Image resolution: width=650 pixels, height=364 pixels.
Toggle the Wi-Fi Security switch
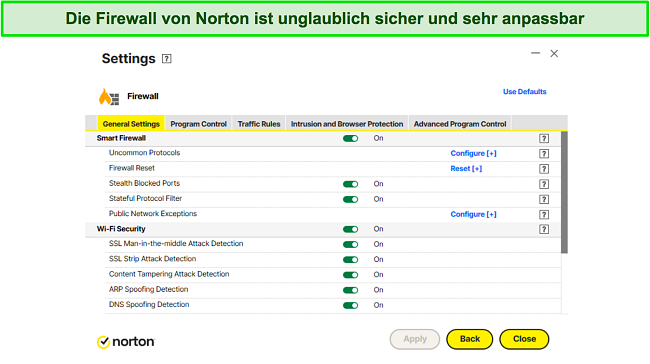click(x=350, y=229)
